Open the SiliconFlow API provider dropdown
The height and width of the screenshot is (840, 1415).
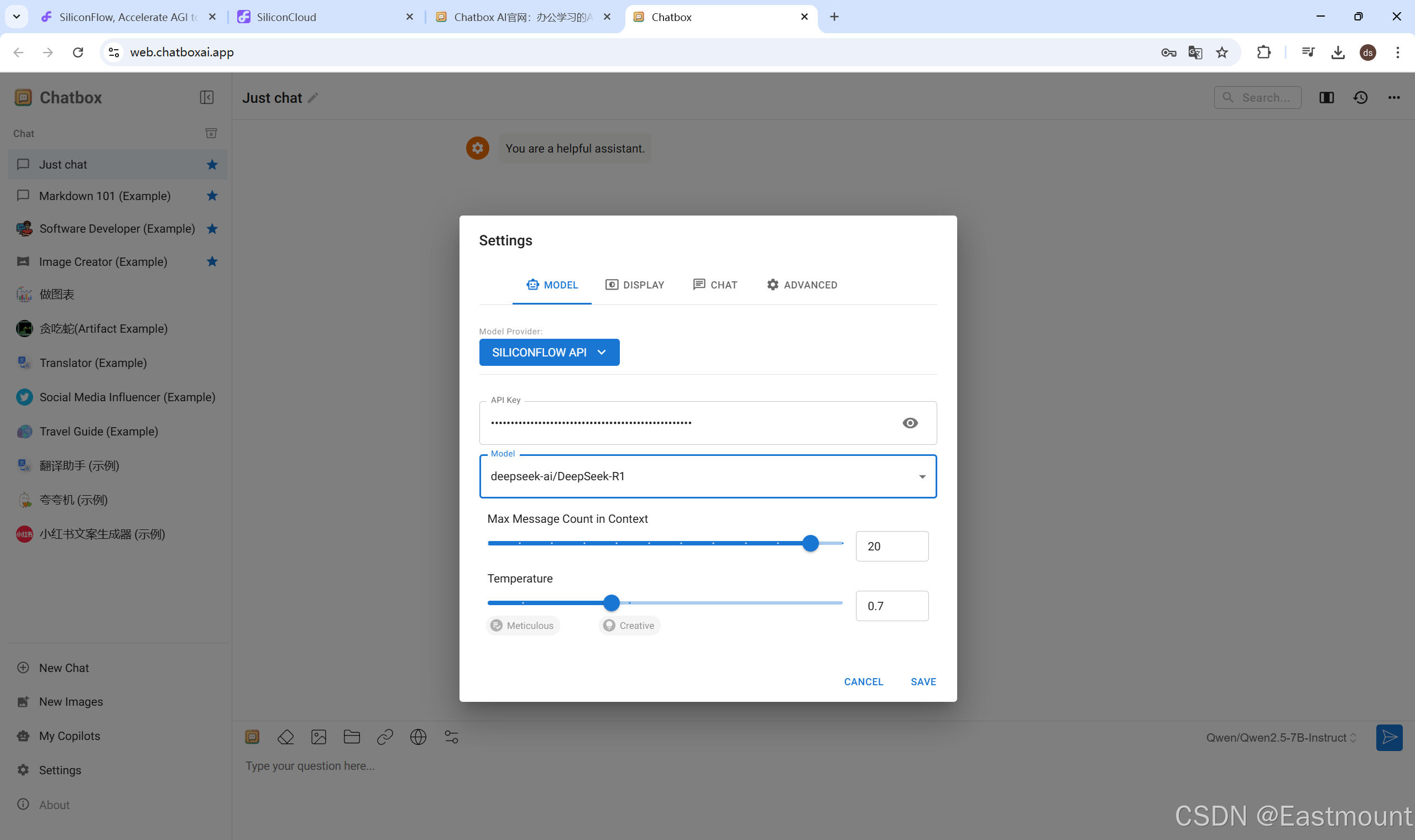[549, 353]
